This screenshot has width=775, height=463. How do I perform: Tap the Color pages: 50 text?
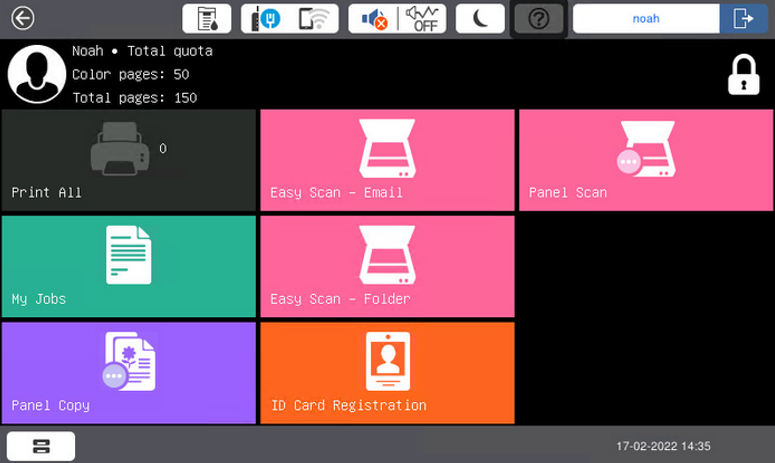point(130,75)
